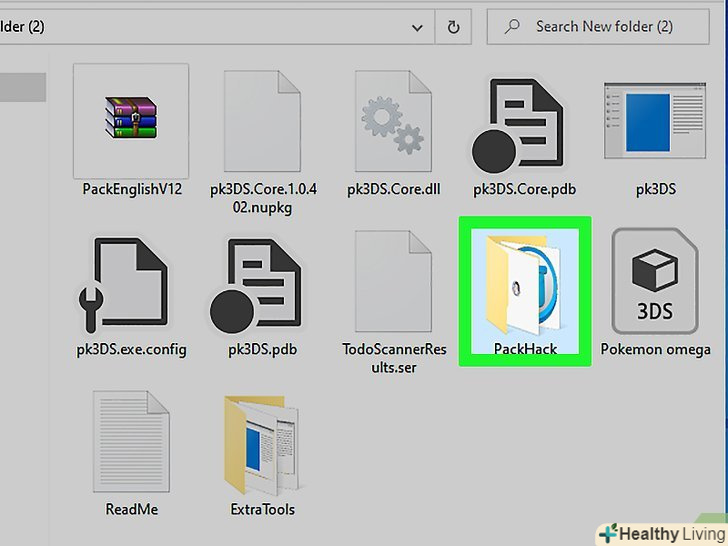Click the address bar path text

(22, 26)
